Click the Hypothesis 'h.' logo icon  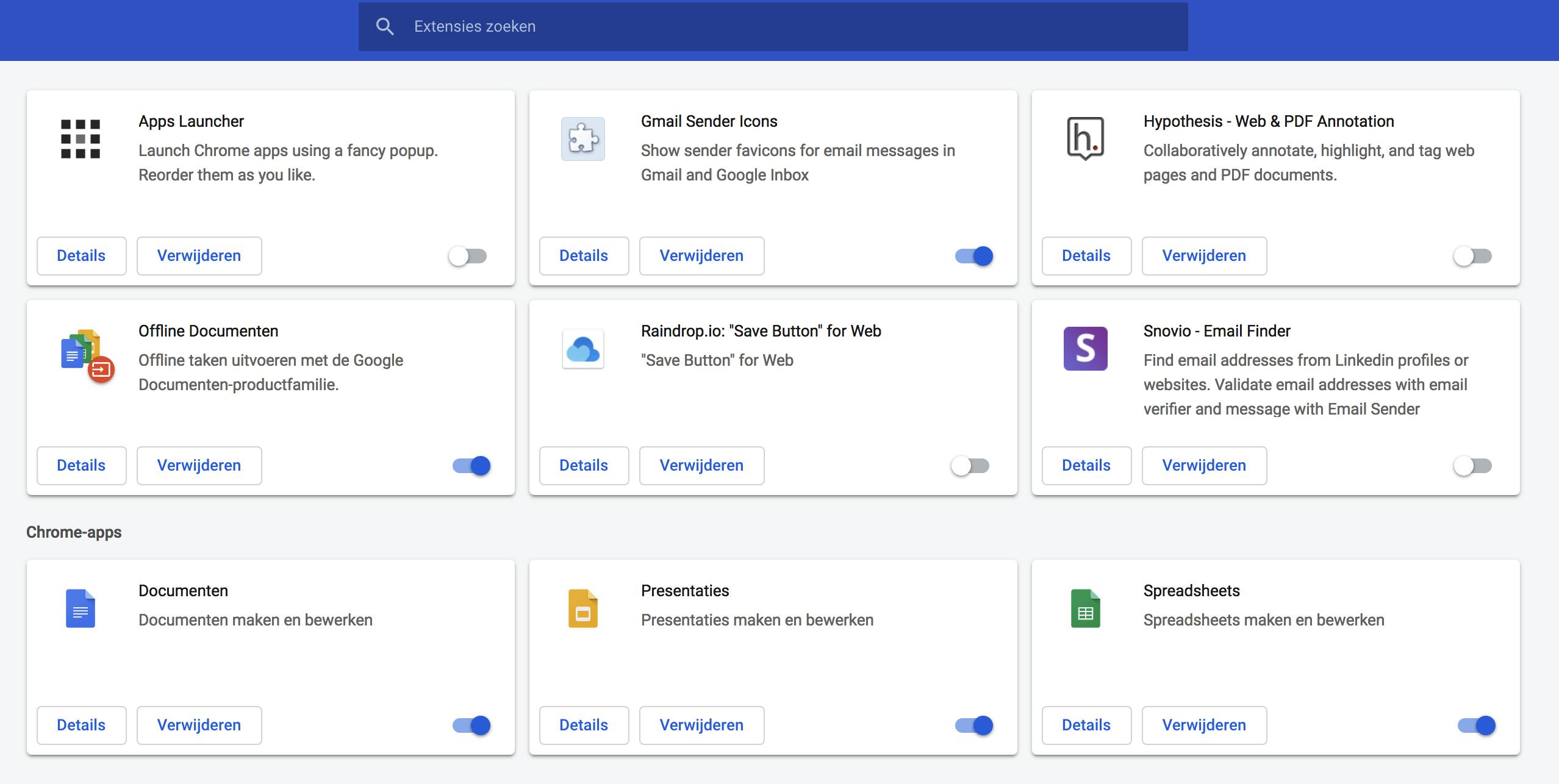pyautogui.click(x=1086, y=138)
